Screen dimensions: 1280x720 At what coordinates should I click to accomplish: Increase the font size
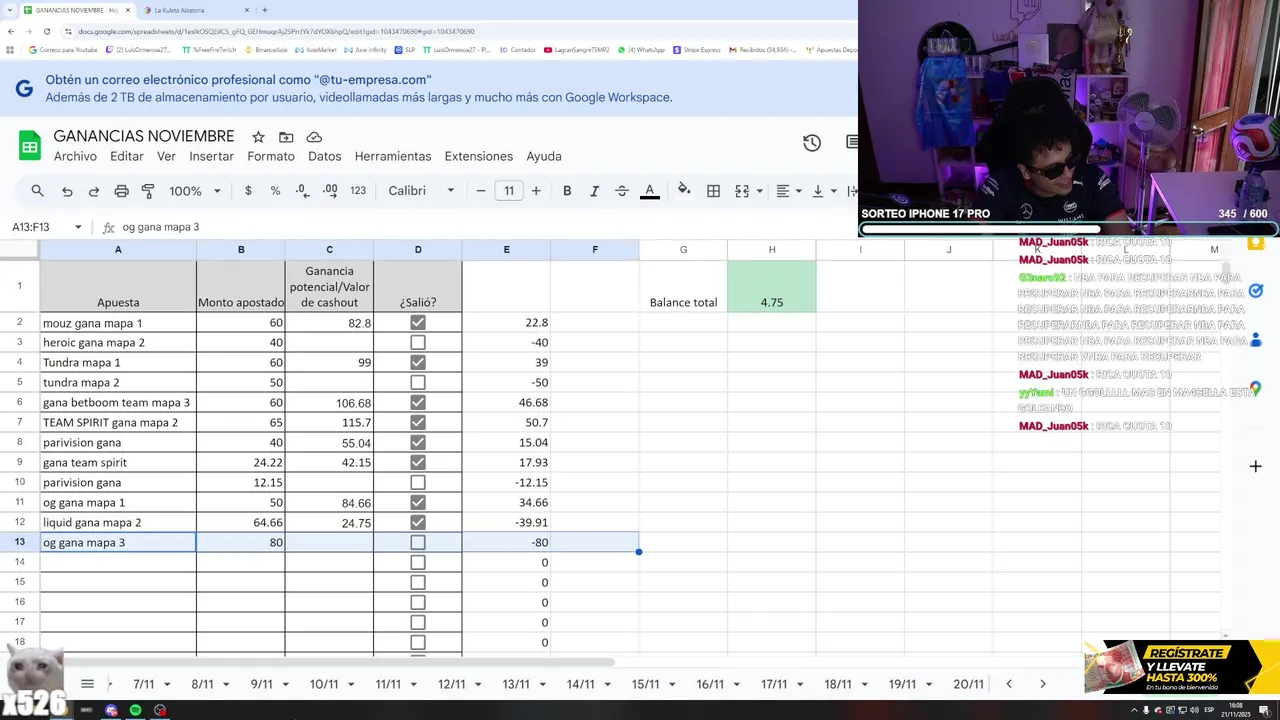pyautogui.click(x=536, y=191)
